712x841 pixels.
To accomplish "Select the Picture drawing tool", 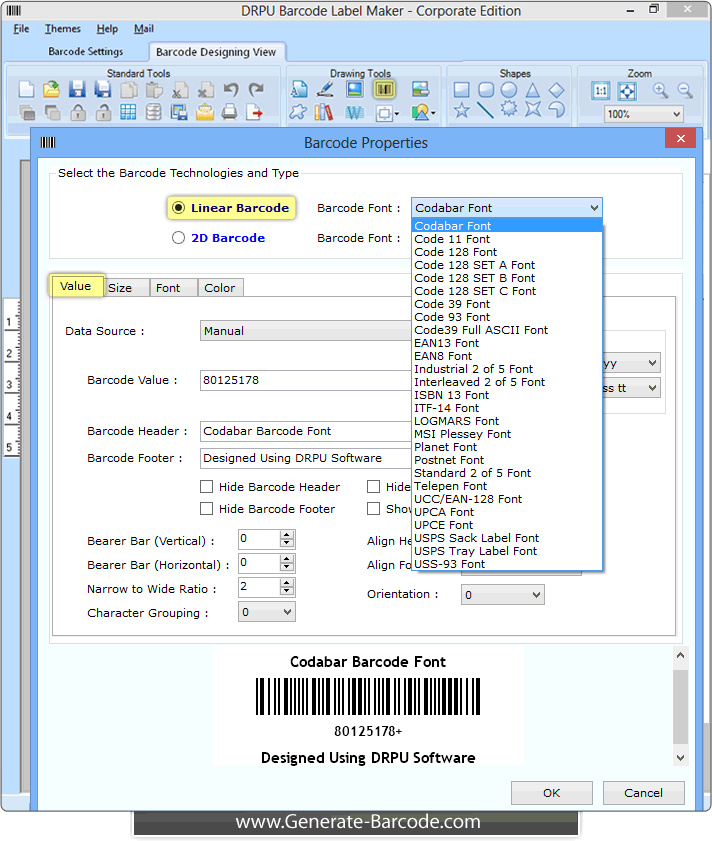I will [355, 89].
